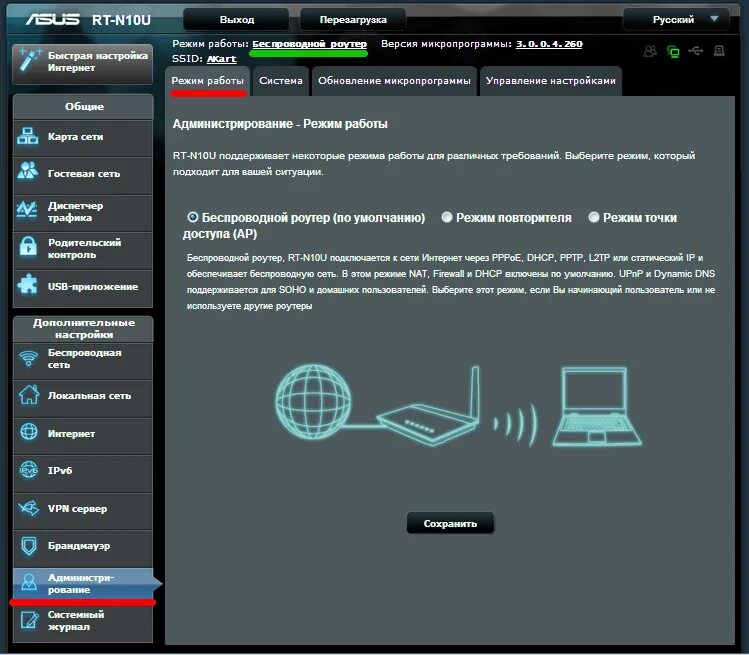Open the Беспроводной роутер mode link

pyautogui.click(x=310, y=44)
